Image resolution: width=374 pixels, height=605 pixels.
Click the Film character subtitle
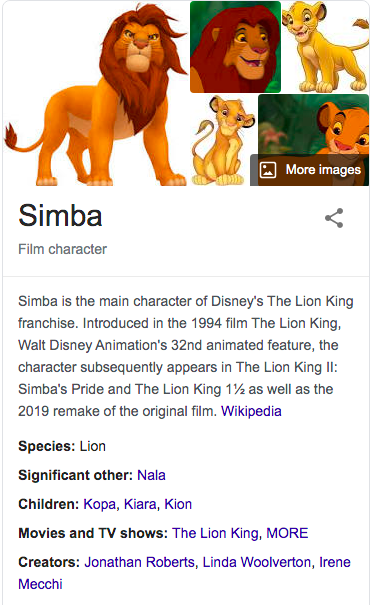click(63, 249)
